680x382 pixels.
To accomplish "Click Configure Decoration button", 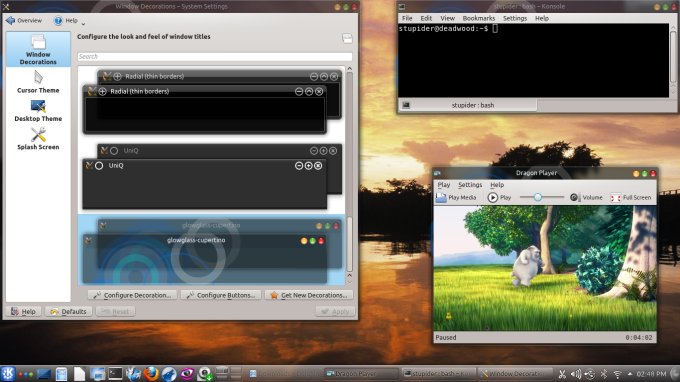I will tap(132, 295).
